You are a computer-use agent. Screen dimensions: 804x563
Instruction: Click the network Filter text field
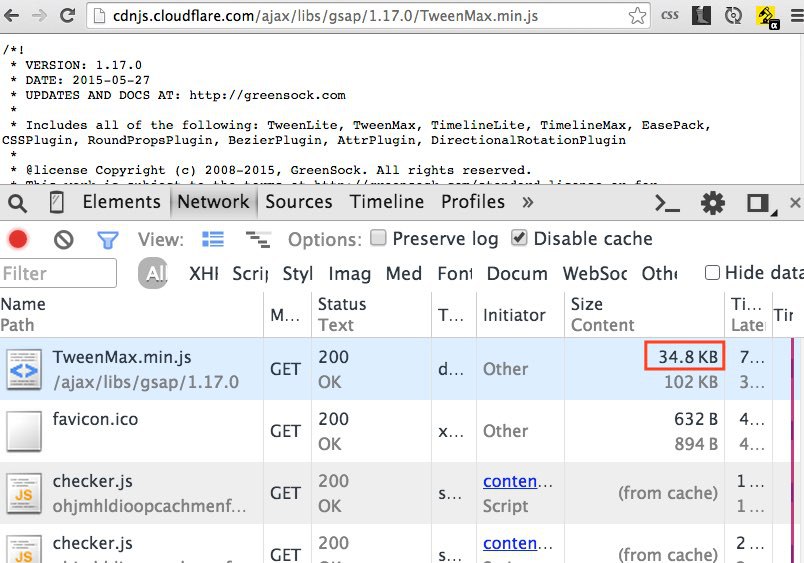click(58, 273)
